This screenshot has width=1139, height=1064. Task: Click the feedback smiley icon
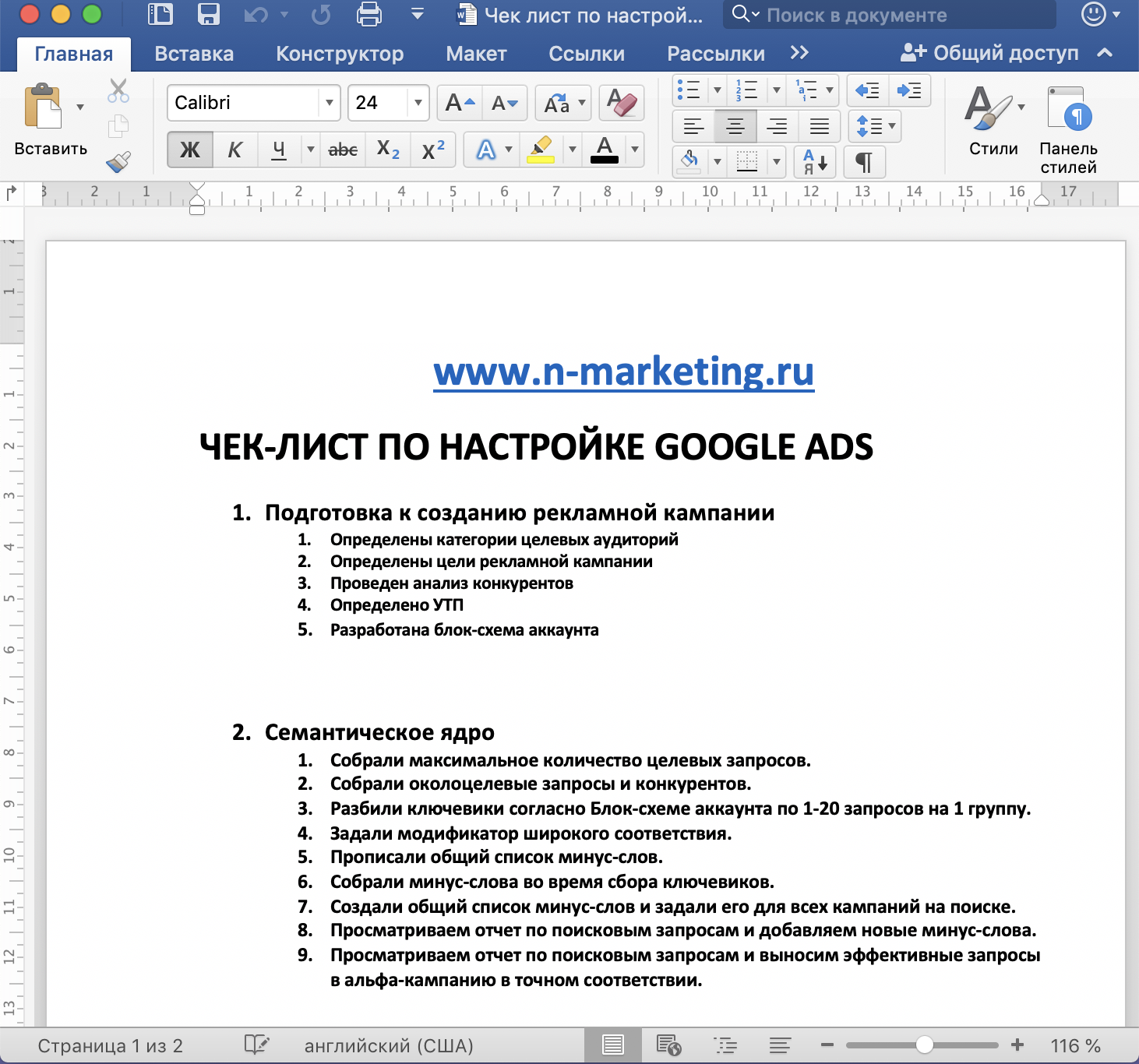1094,14
